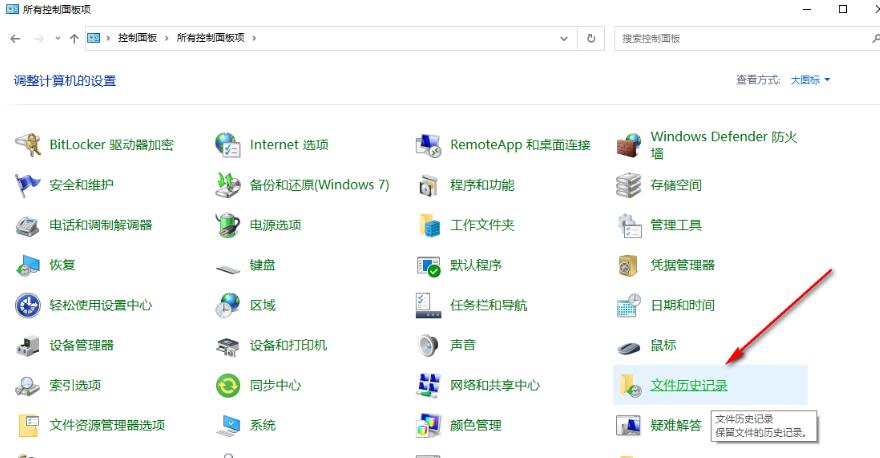Open the 文件资源管理器选项 icon
Screen dimensions: 880x458
click(28, 425)
